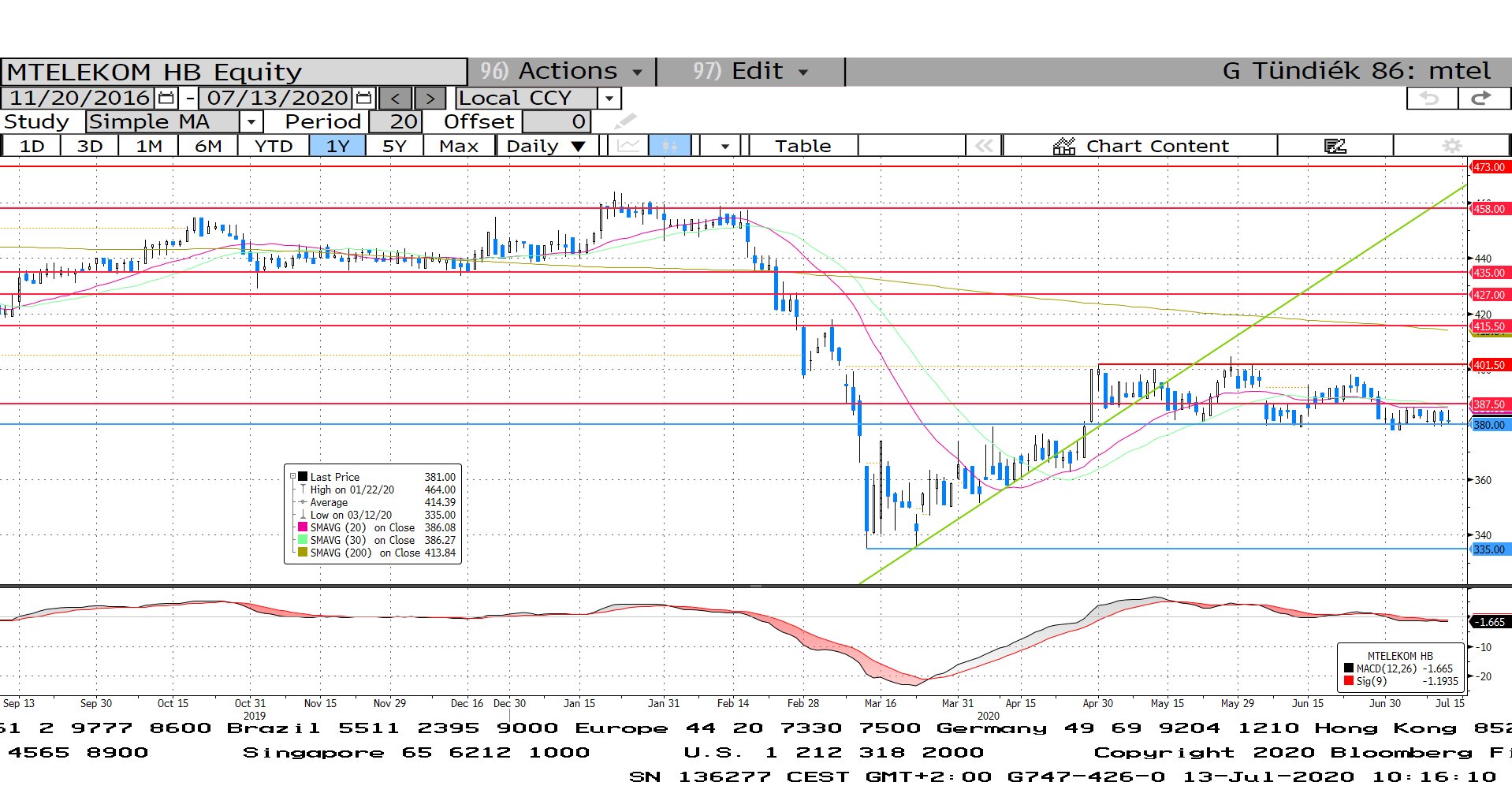Open the end date calendar picker

pos(363,98)
